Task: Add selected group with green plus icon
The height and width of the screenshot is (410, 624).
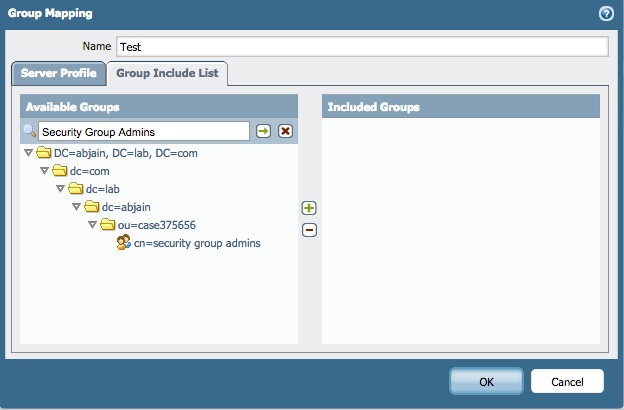Action: pyautogui.click(x=309, y=208)
